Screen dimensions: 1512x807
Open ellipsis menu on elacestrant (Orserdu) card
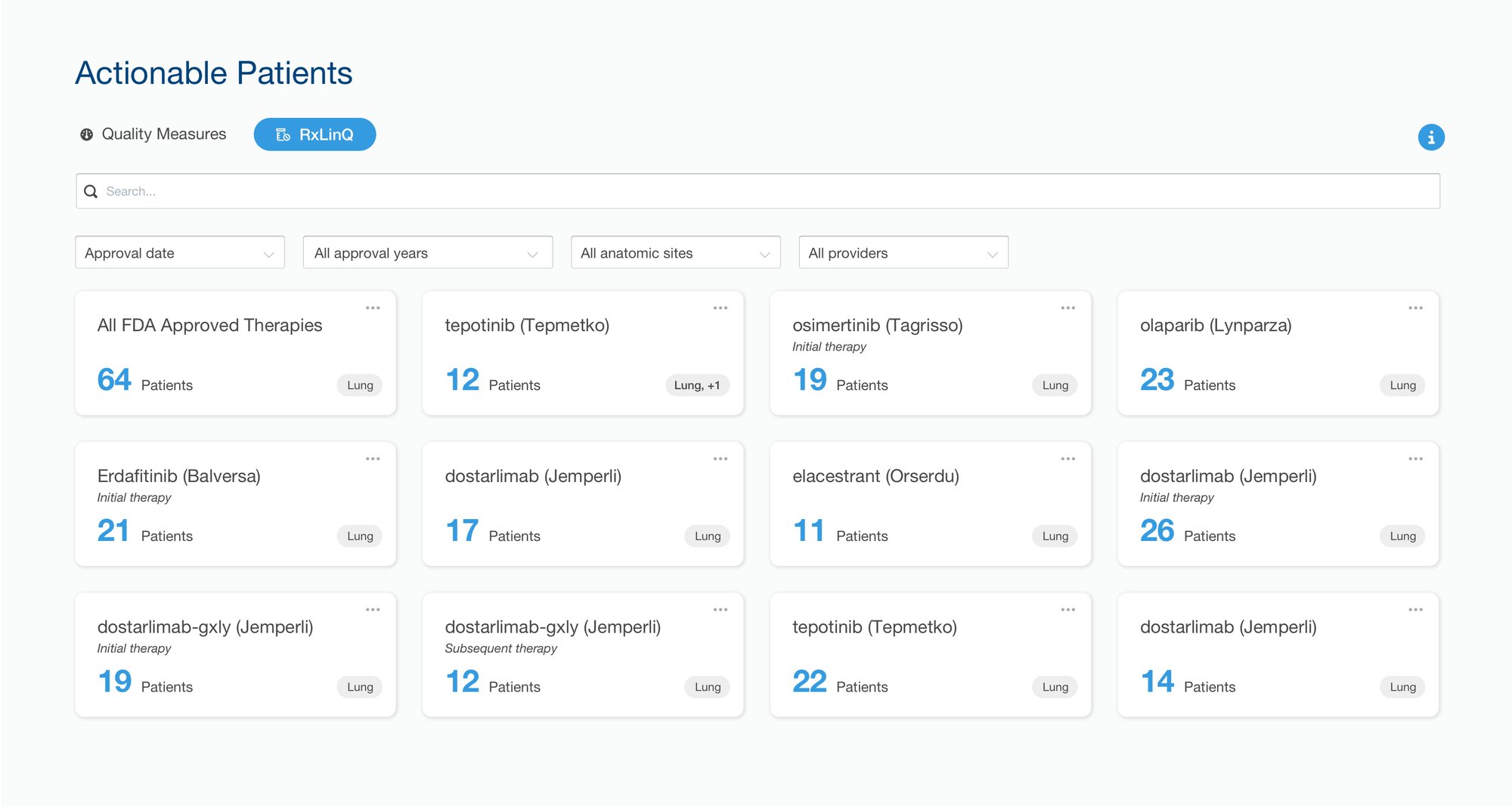click(1067, 459)
